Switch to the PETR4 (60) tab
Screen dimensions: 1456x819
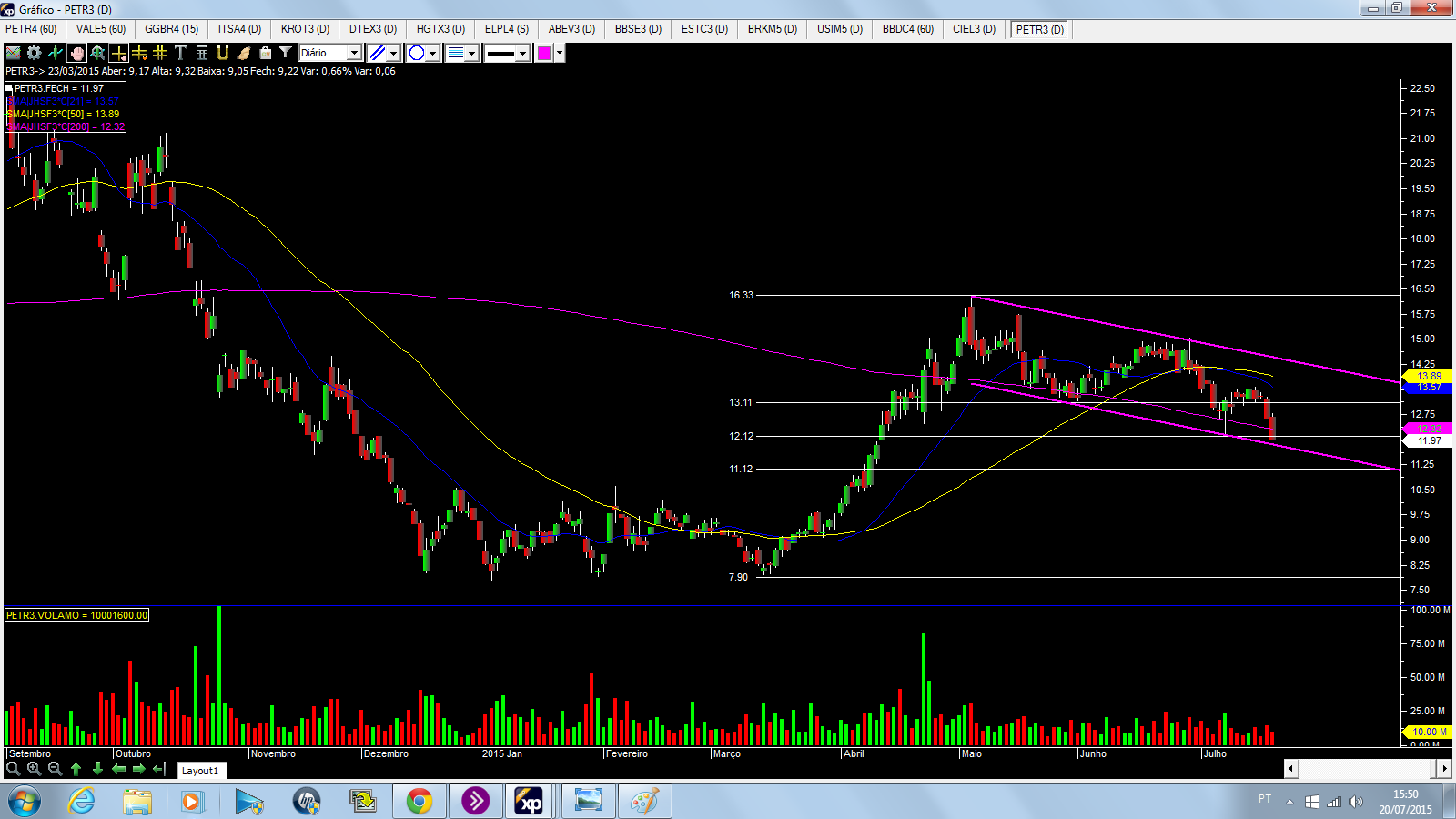click(31, 29)
